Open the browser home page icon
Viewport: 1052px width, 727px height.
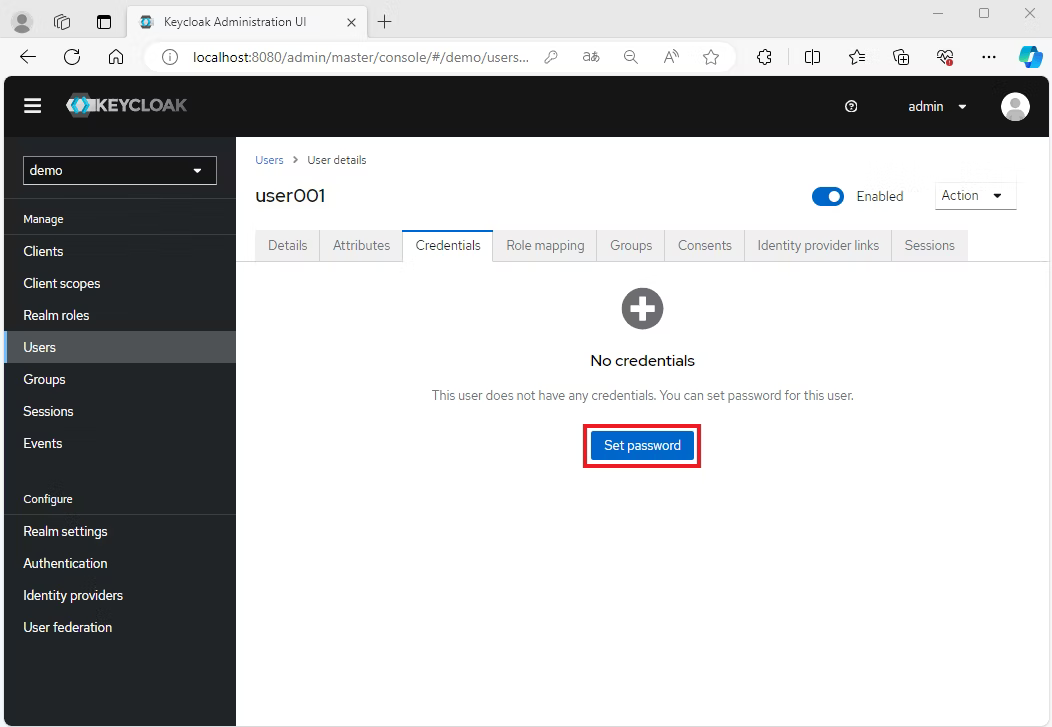116,57
